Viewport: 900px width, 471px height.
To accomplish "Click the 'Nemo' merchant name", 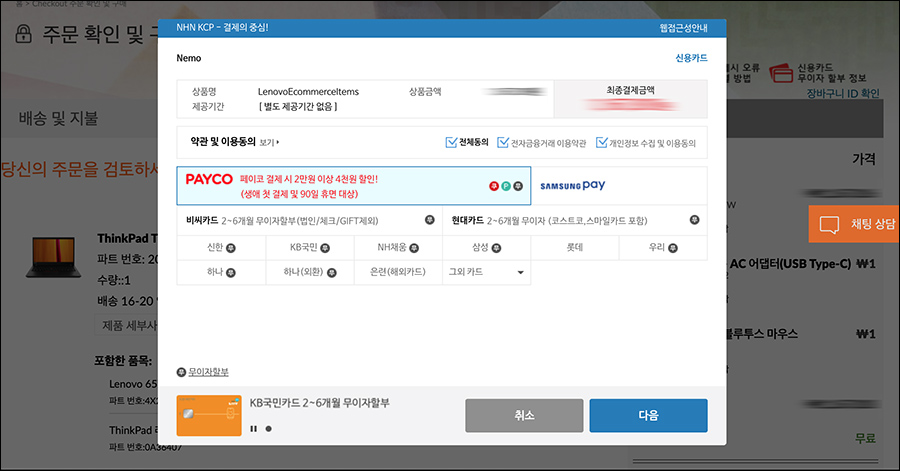I will [189, 58].
